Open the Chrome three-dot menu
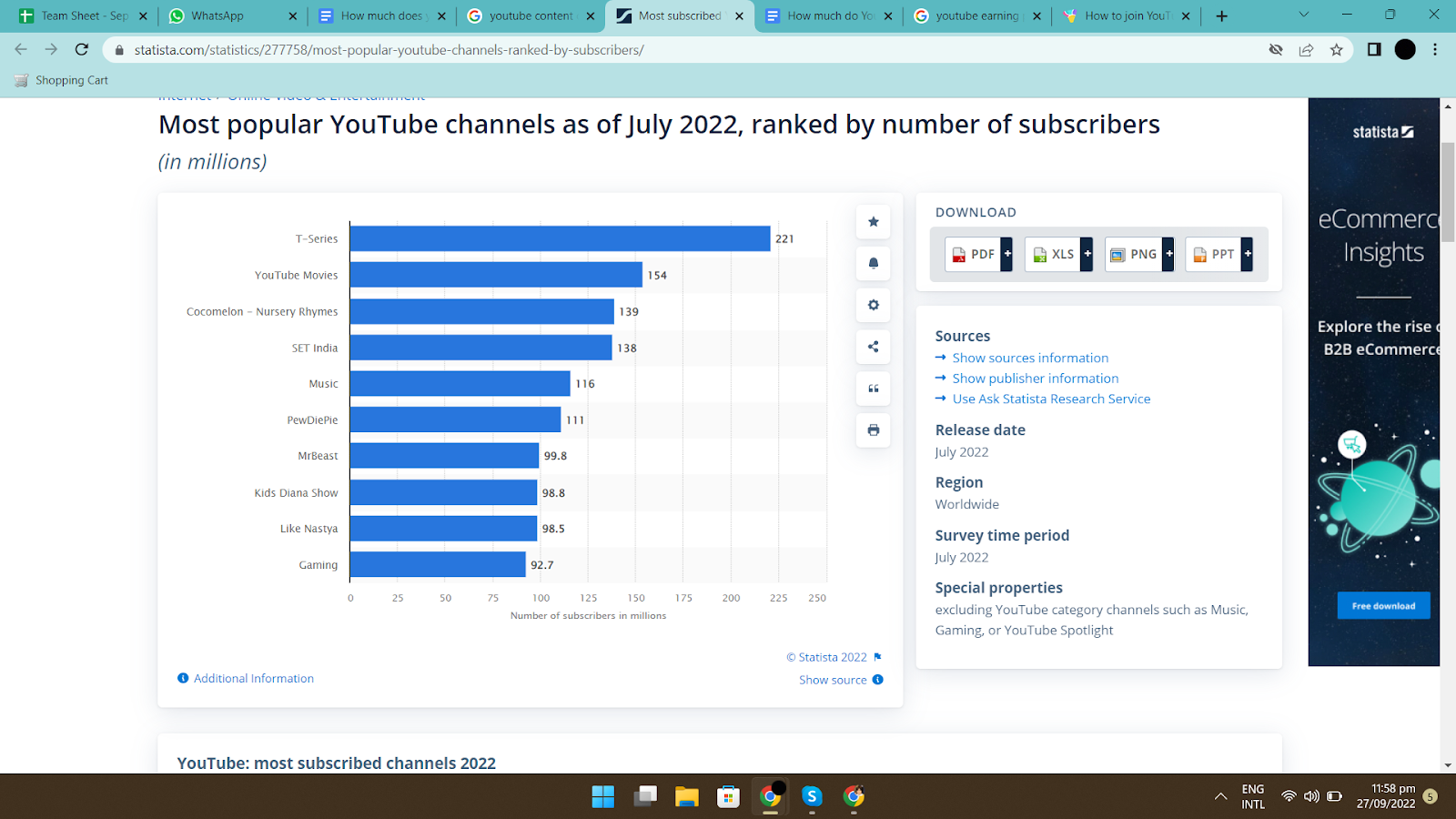 [x=1435, y=50]
